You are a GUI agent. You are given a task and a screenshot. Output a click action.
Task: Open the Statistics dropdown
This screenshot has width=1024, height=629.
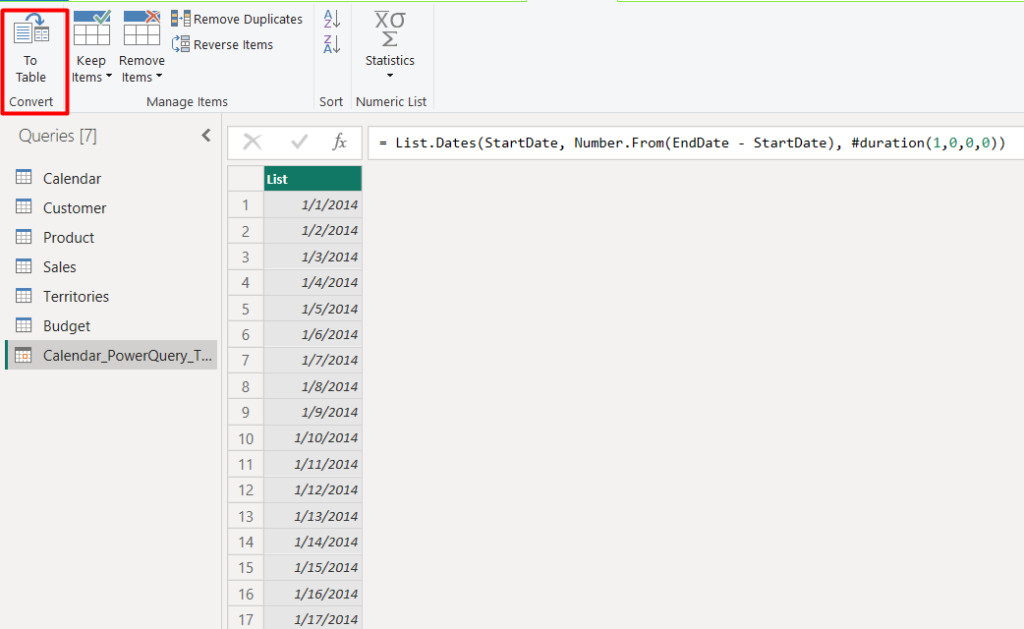pyautogui.click(x=390, y=46)
